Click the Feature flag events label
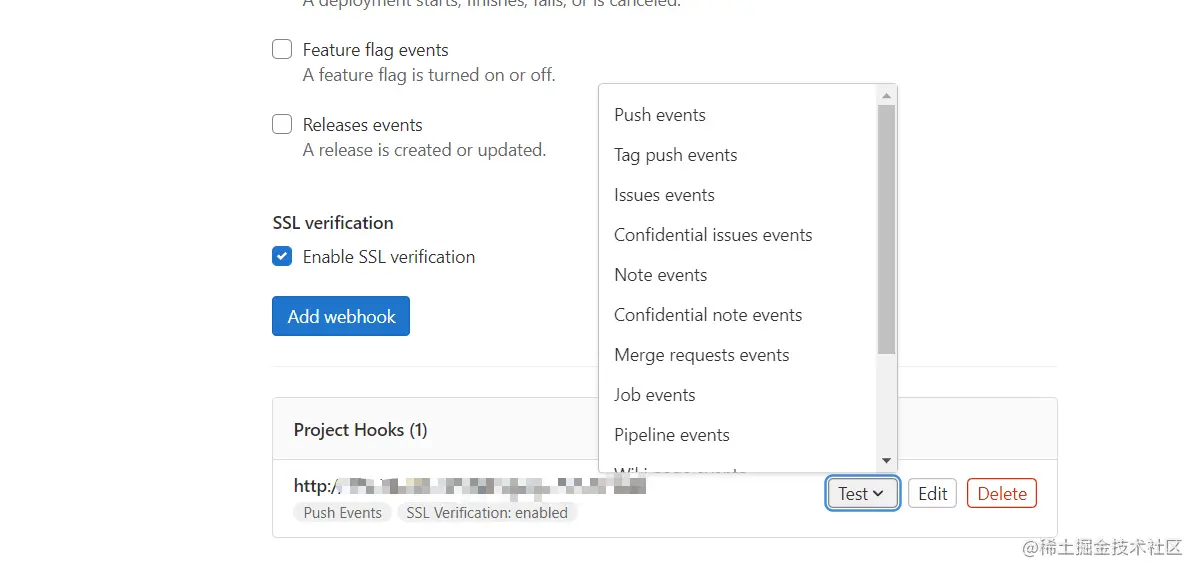The width and height of the screenshot is (1201, 576). [x=375, y=50]
